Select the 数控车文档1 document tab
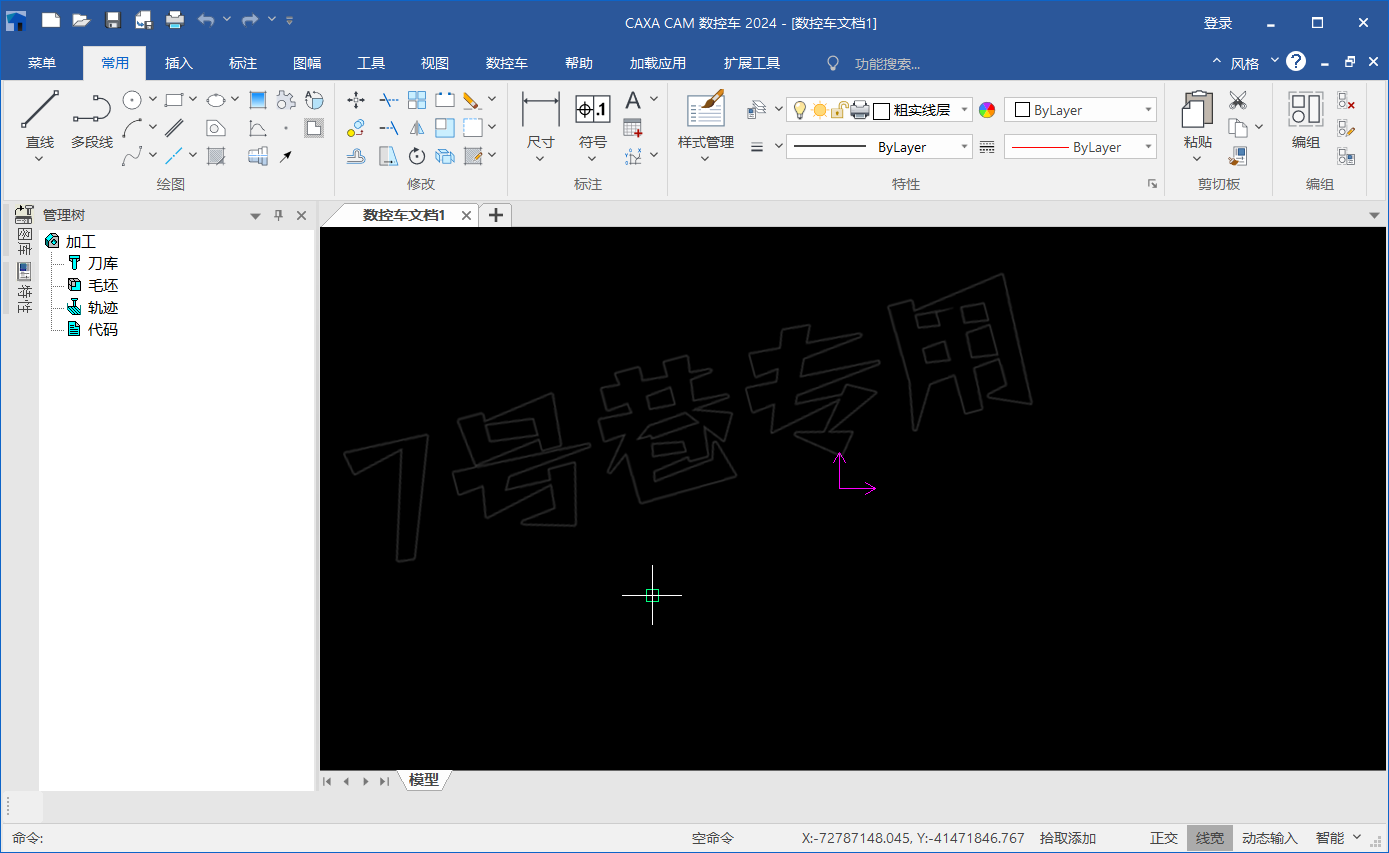 pyautogui.click(x=404, y=215)
